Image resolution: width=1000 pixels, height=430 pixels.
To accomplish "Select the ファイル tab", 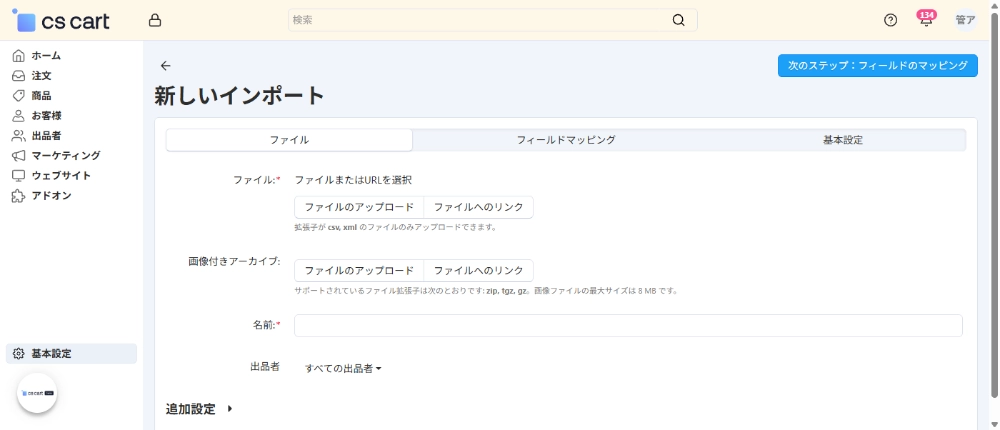I will coord(289,140).
